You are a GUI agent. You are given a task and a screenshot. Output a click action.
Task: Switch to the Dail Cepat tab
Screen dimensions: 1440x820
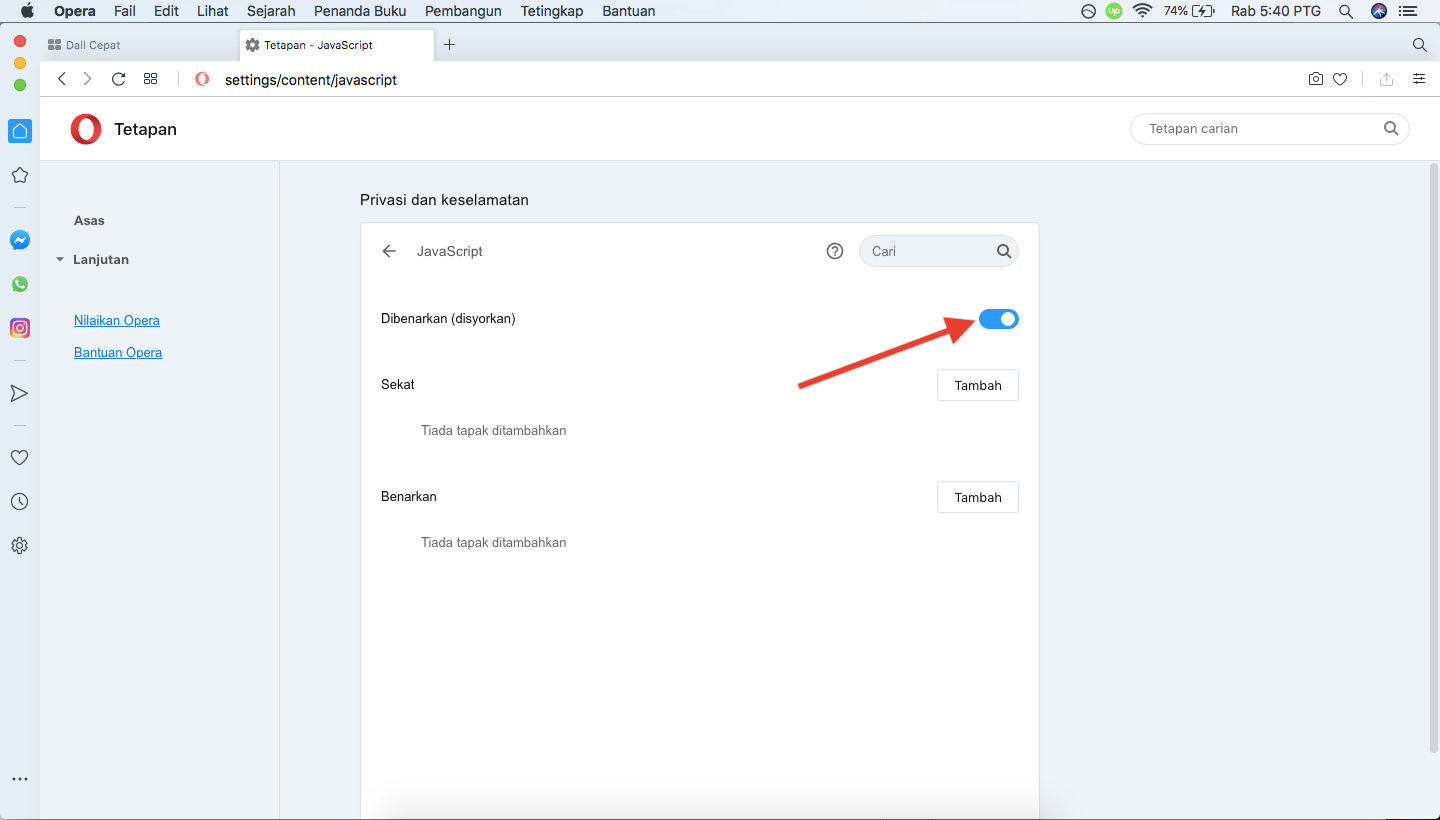point(93,45)
